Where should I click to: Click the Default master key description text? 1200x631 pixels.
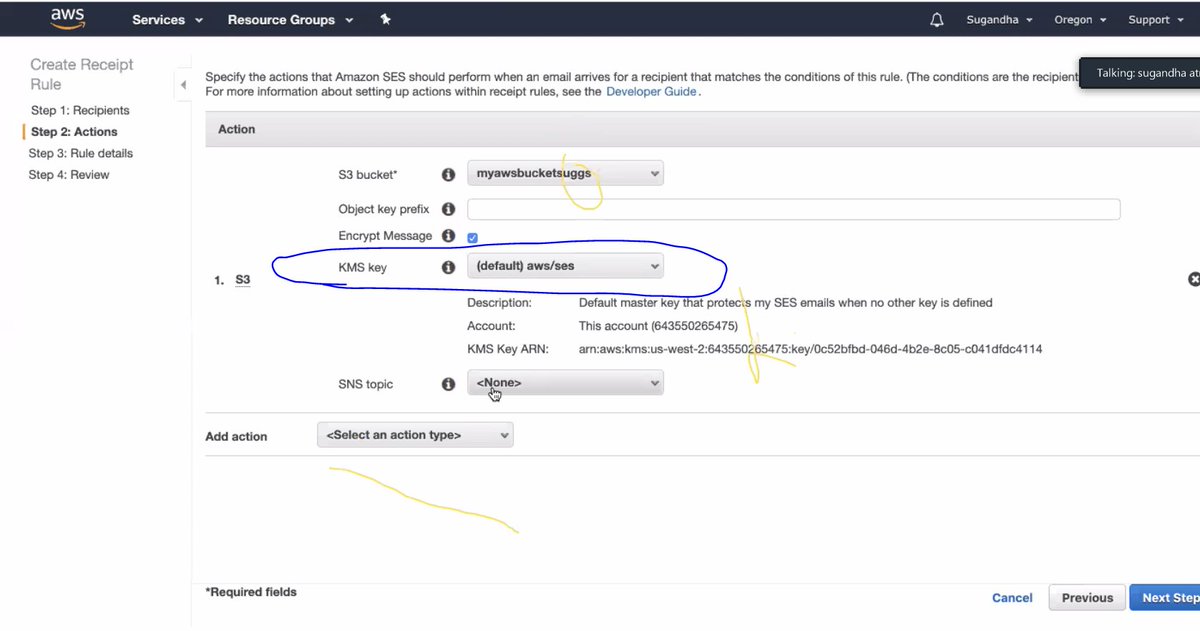[x=786, y=302]
